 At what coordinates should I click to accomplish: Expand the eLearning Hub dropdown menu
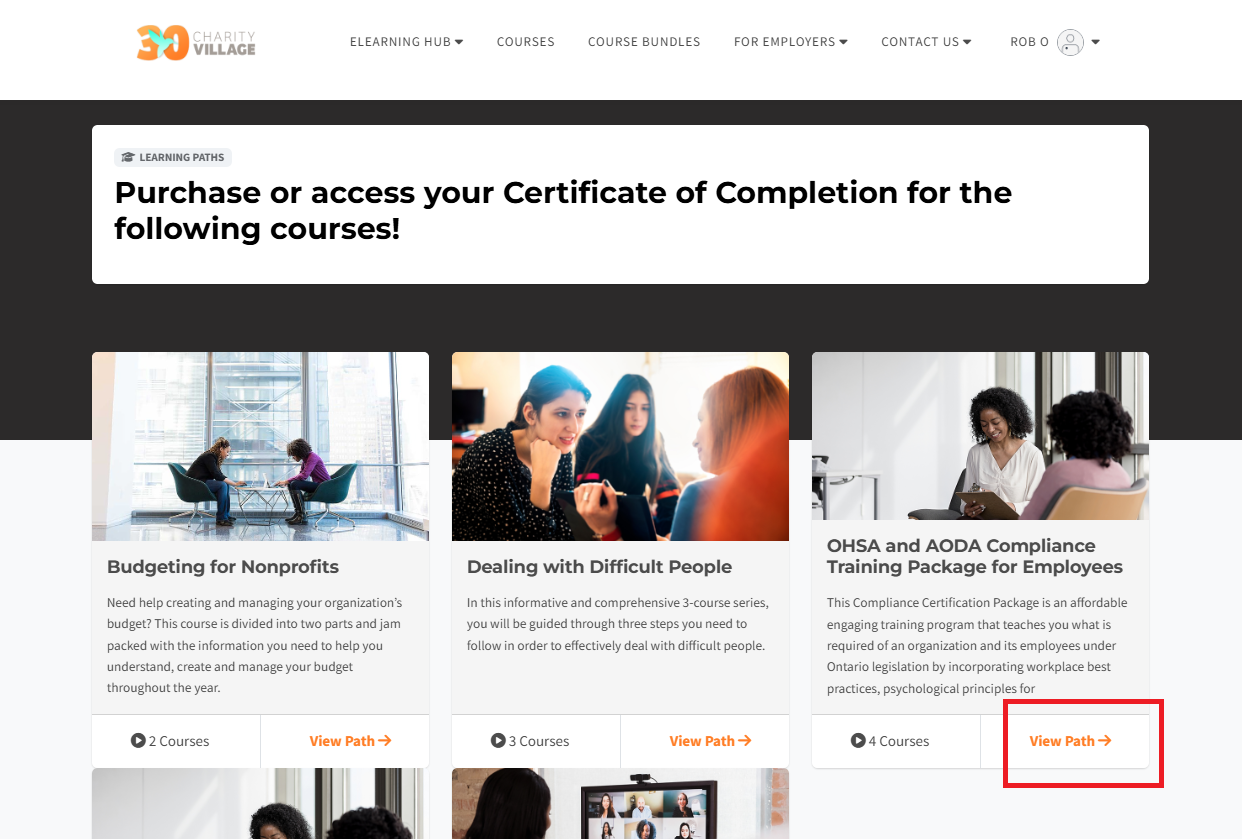(406, 42)
